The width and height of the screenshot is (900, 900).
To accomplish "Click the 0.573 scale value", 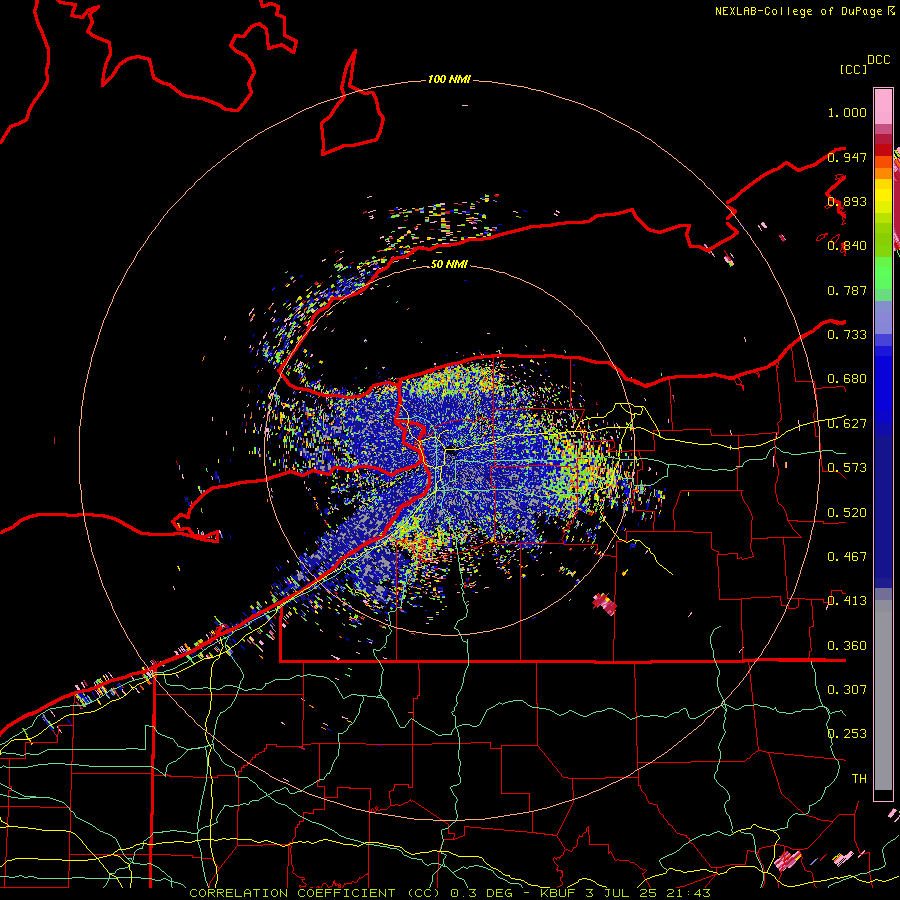I will click(847, 468).
